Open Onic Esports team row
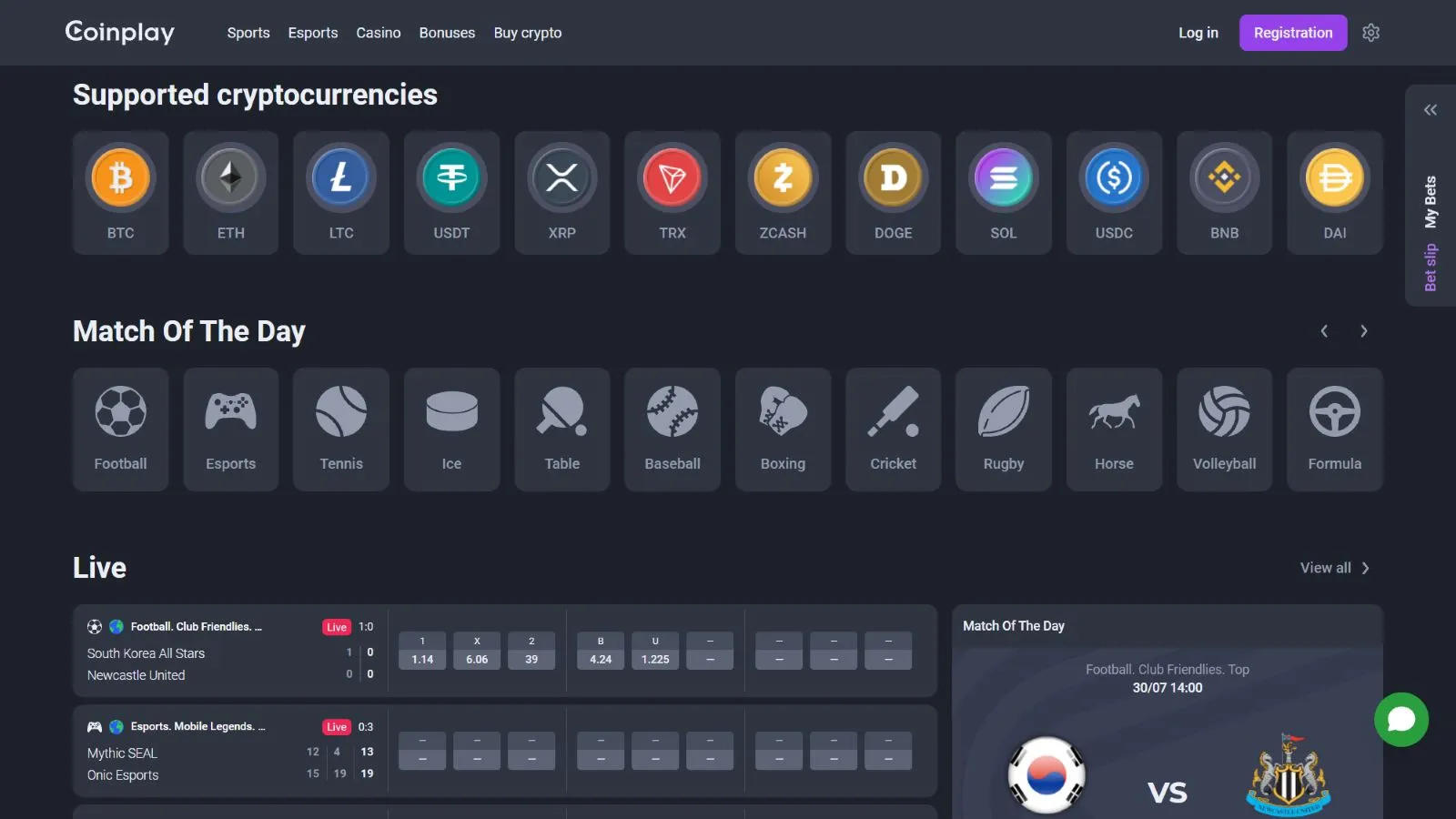The image size is (1456, 819). [123, 775]
